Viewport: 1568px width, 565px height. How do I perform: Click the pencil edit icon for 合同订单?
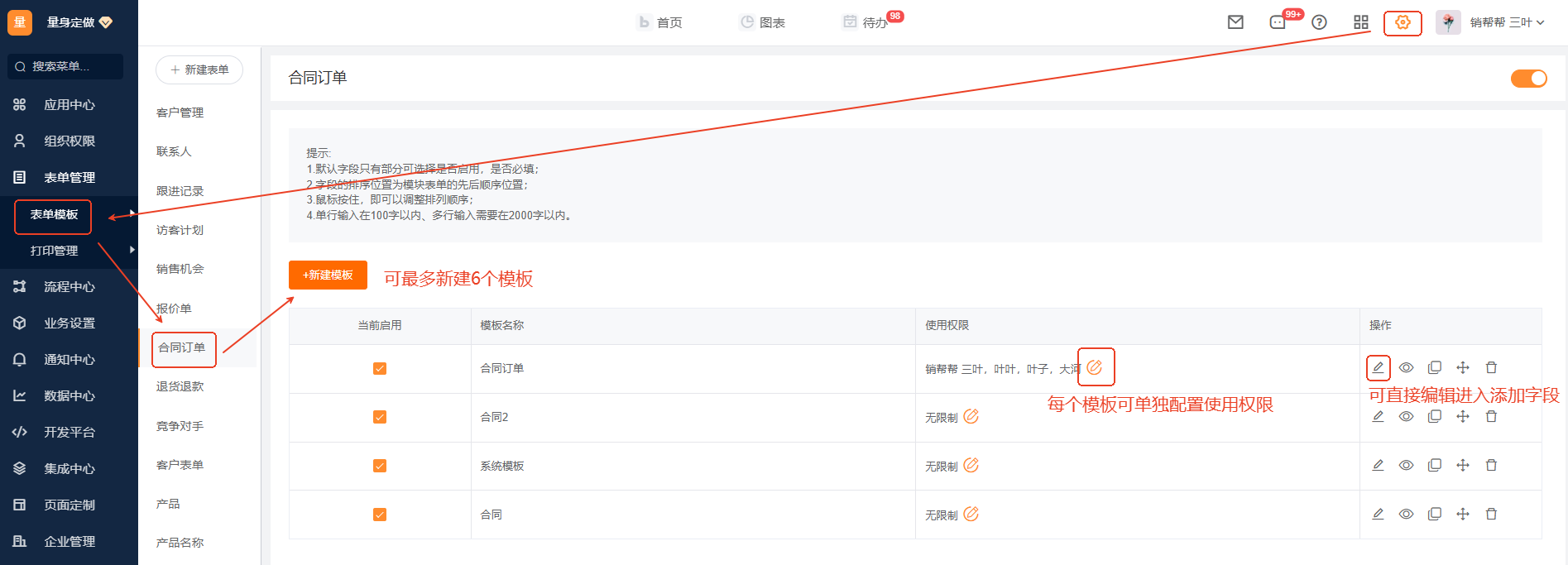[x=1379, y=367]
